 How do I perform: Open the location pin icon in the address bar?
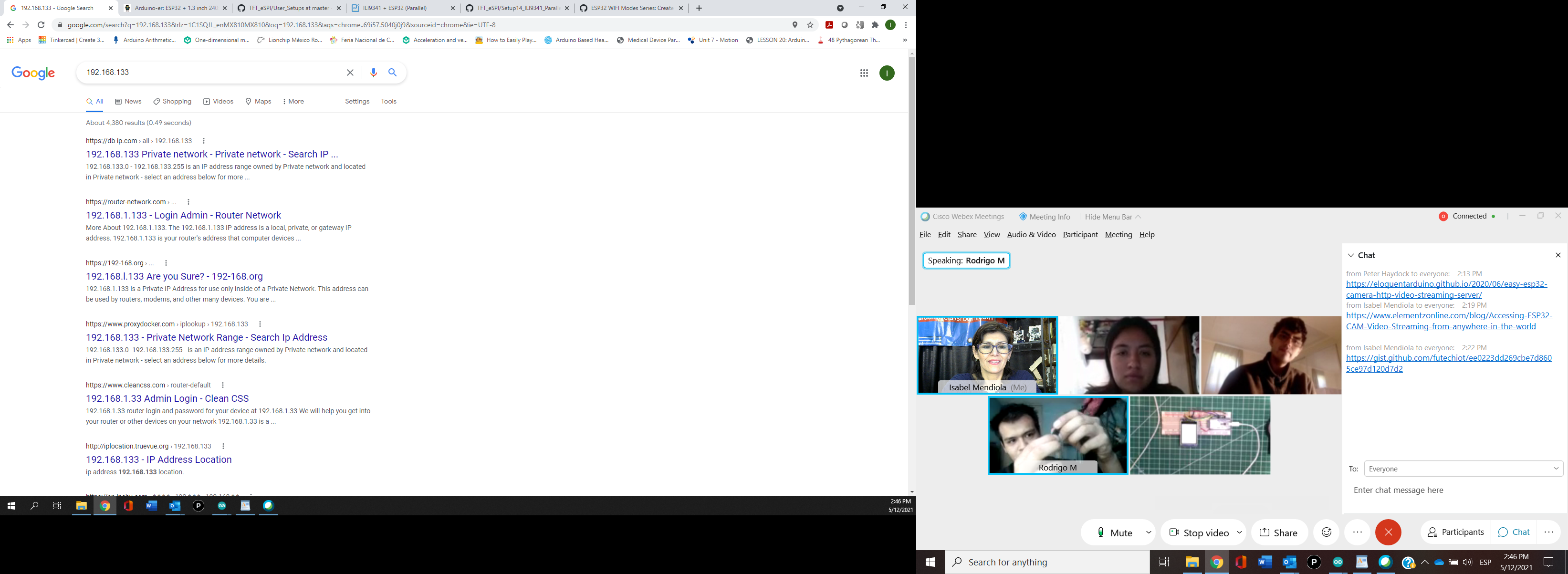(x=795, y=25)
